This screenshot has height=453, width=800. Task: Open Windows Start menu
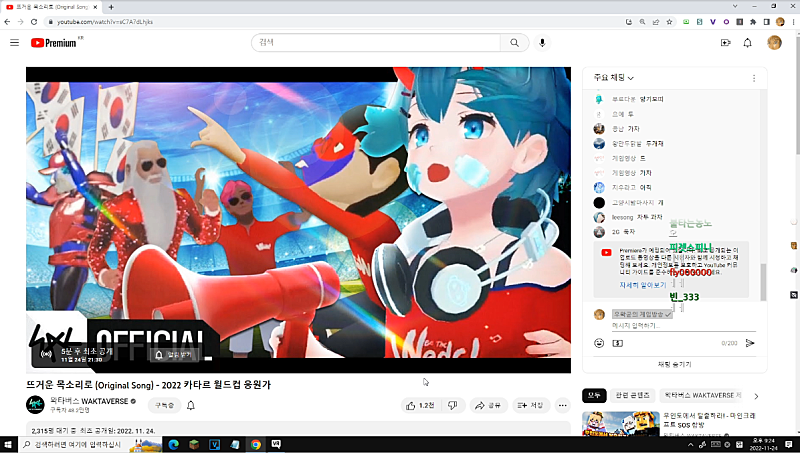click(x=8, y=445)
